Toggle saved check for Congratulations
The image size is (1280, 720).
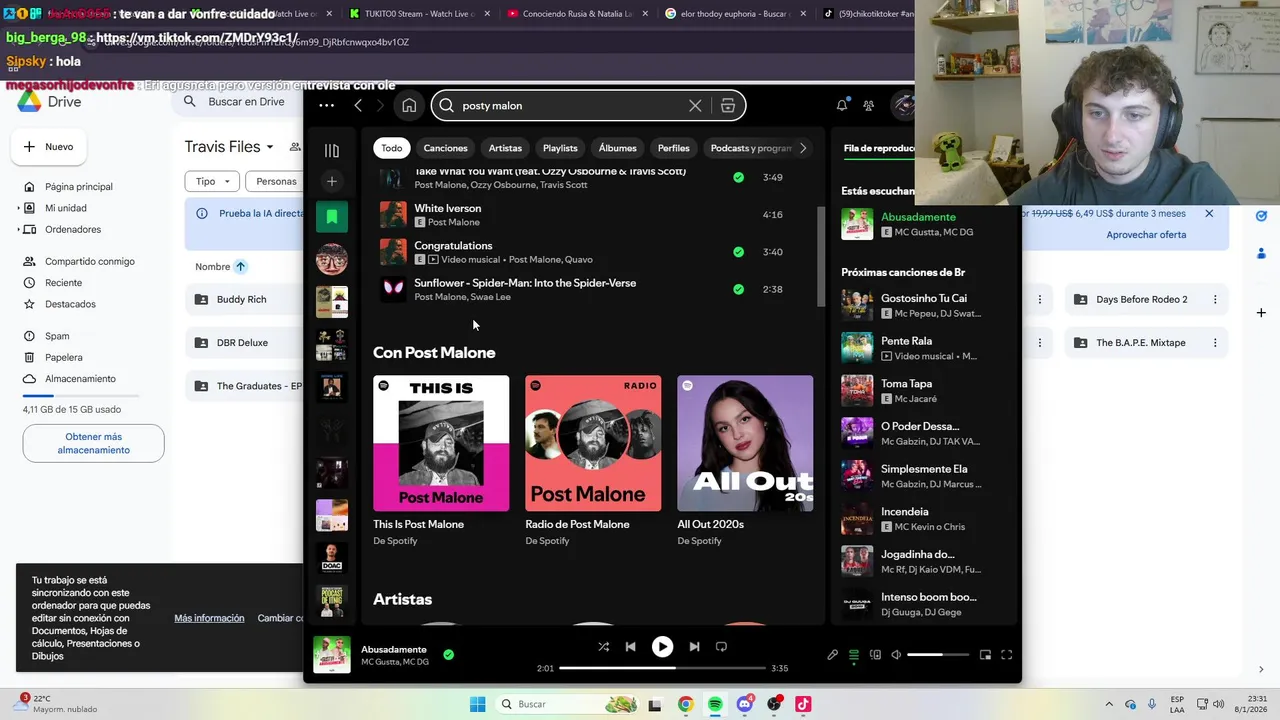738,252
